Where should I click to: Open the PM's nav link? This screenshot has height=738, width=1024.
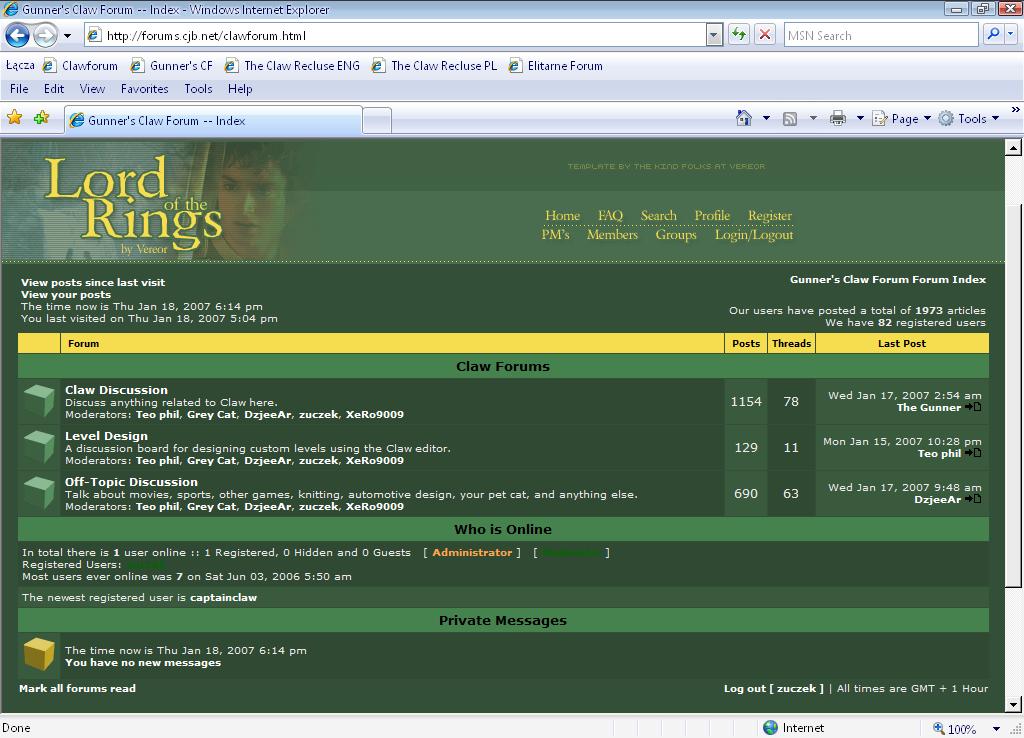point(555,234)
